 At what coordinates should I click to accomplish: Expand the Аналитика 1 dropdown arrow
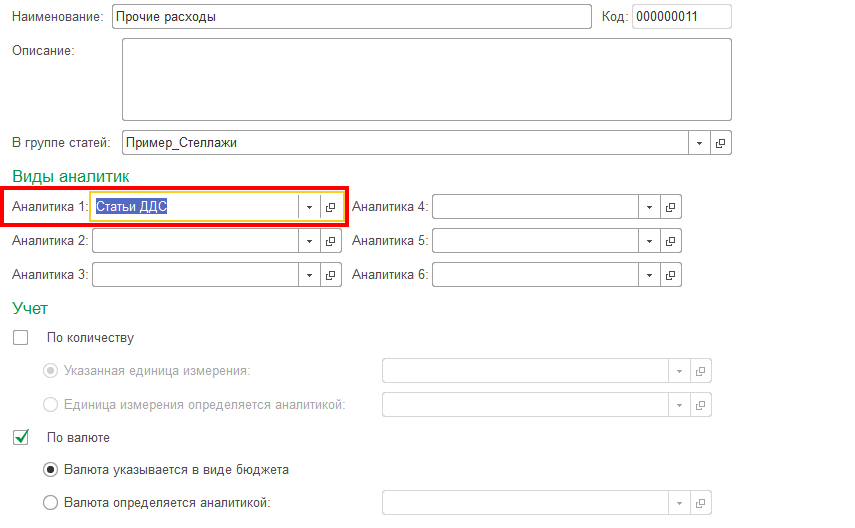tap(309, 207)
